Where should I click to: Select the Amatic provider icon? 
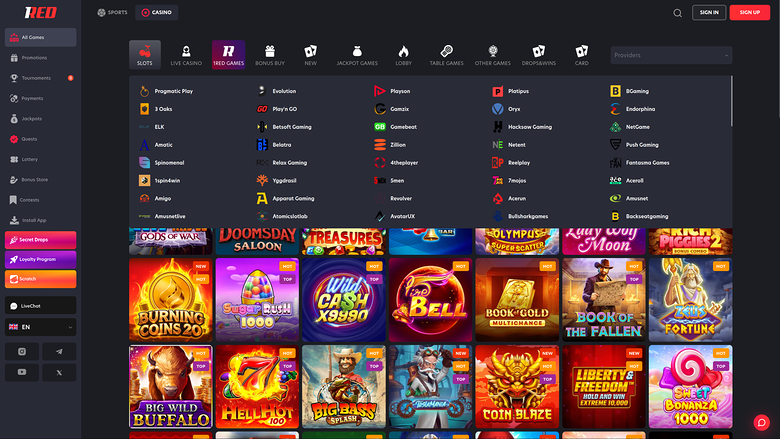pos(144,145)
